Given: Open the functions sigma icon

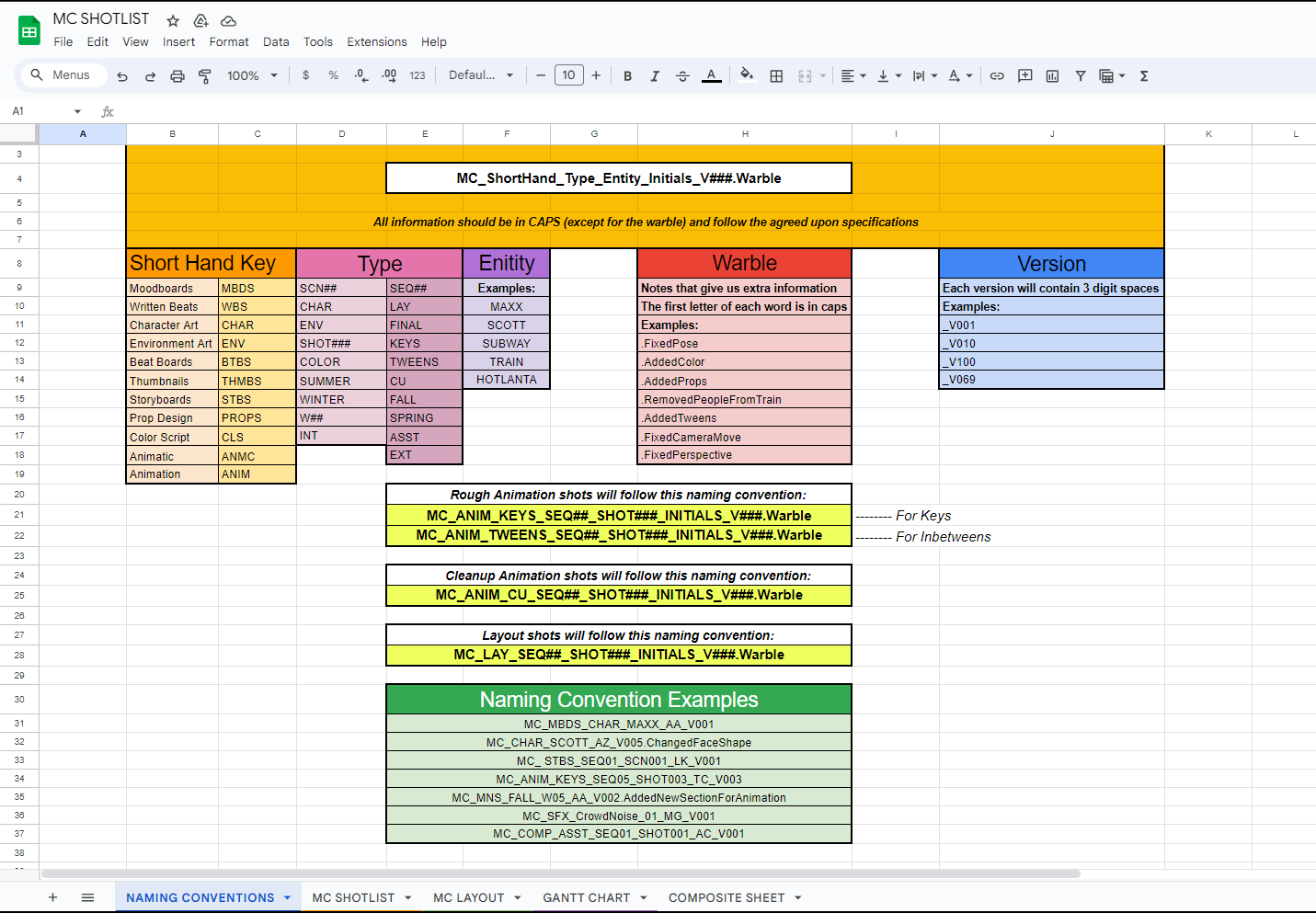Looking at the screenshot, I should click(x=1144, y=76).
